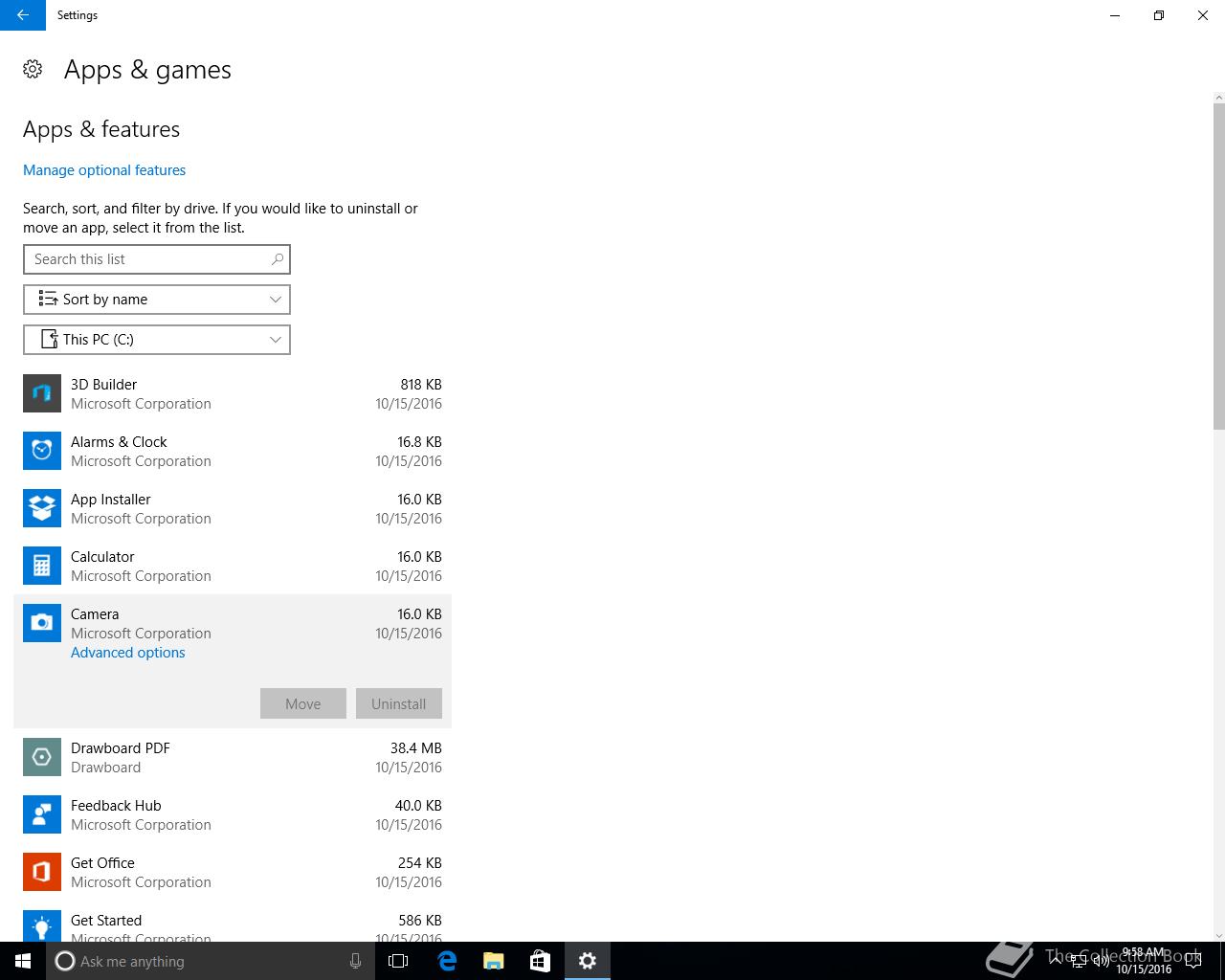This screenshot has height=980, width=1225.
Task: Click the 254 KB size value
Action: click(x=420, y=863)
